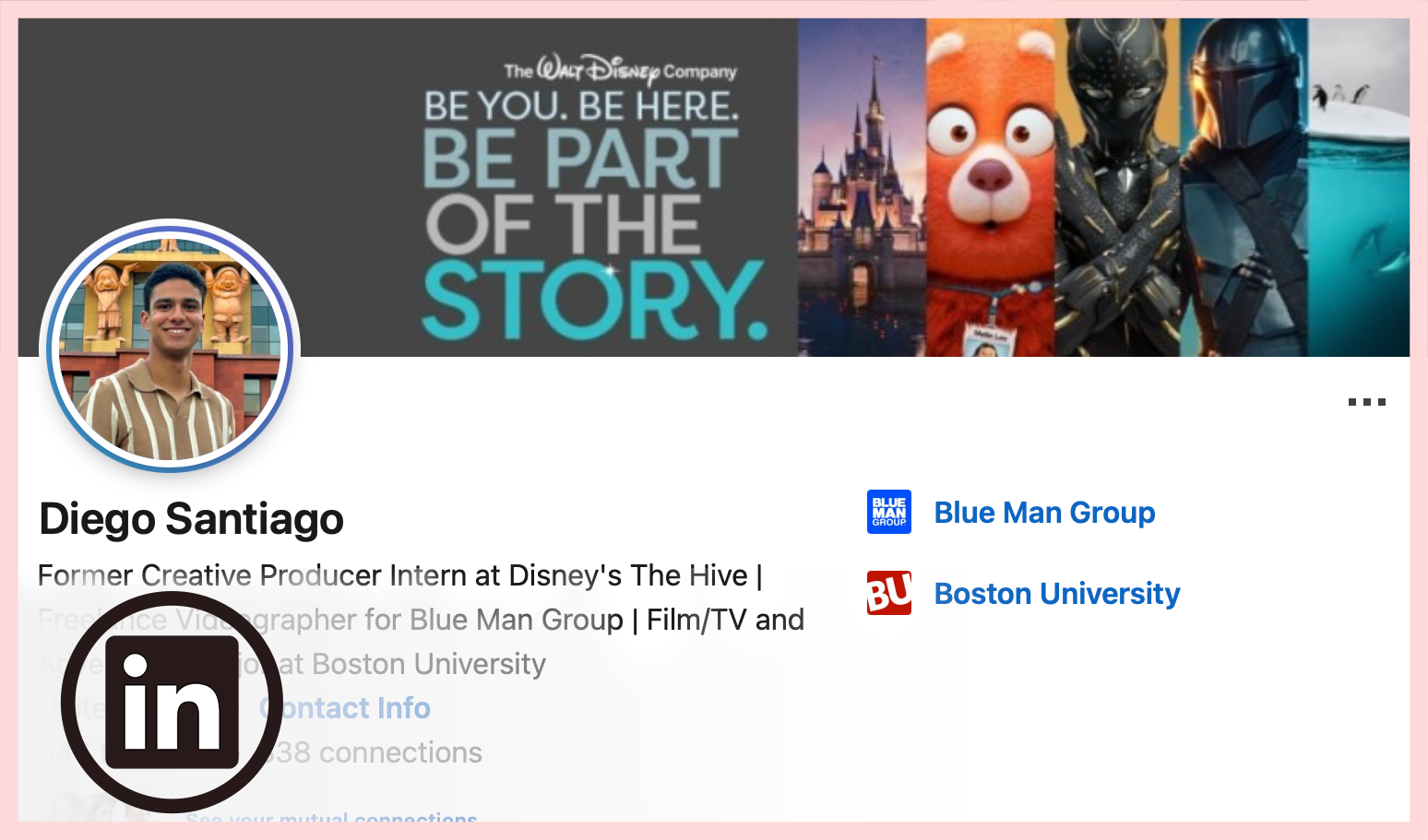Image resolution: width=1428 pixels, height=840 pixels.
Task: Open the three-dot more options menu
Action: (x=1366, y=402)
